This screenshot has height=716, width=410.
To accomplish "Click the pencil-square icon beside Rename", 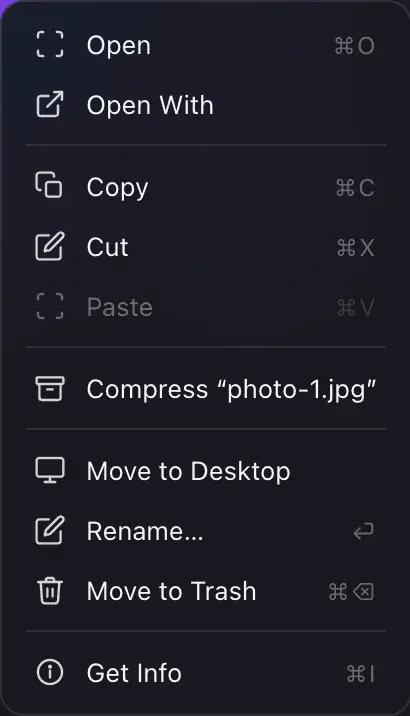I will tap(50, 531).
